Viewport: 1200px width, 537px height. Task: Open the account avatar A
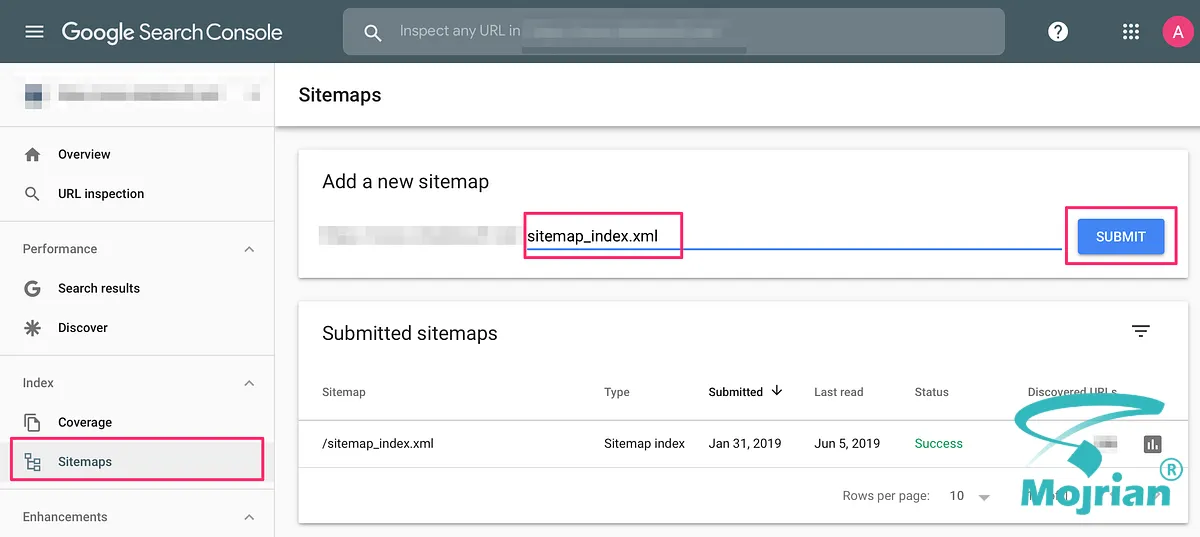click(x=1177, y=32)
